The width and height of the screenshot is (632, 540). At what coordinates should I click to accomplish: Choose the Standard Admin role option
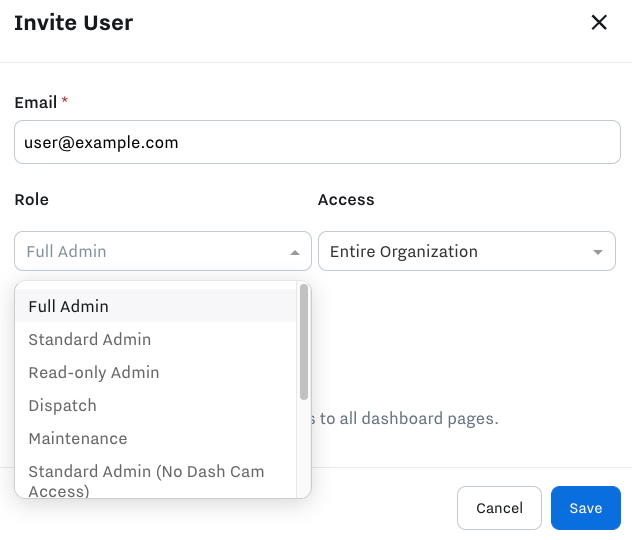(x=90, y=339)
